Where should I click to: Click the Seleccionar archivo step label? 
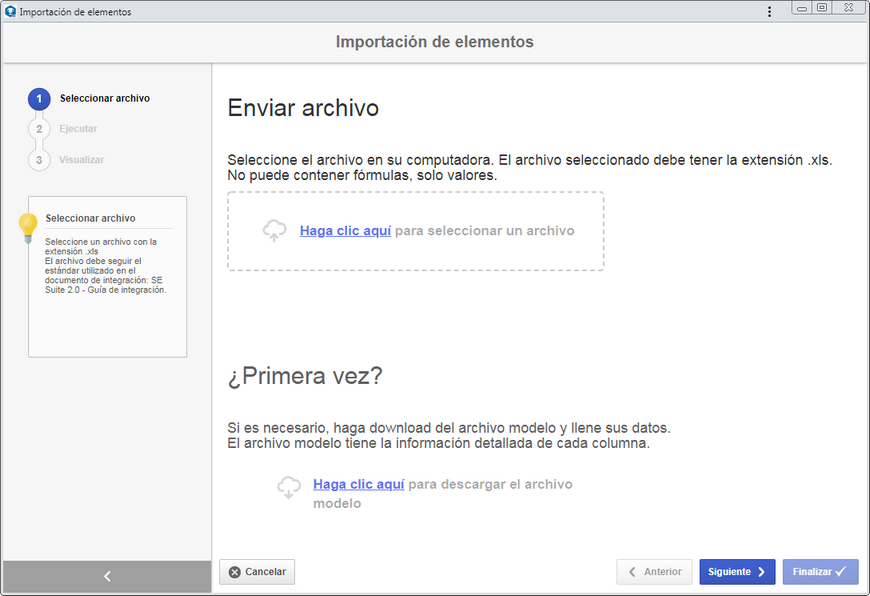coord(105,98)
